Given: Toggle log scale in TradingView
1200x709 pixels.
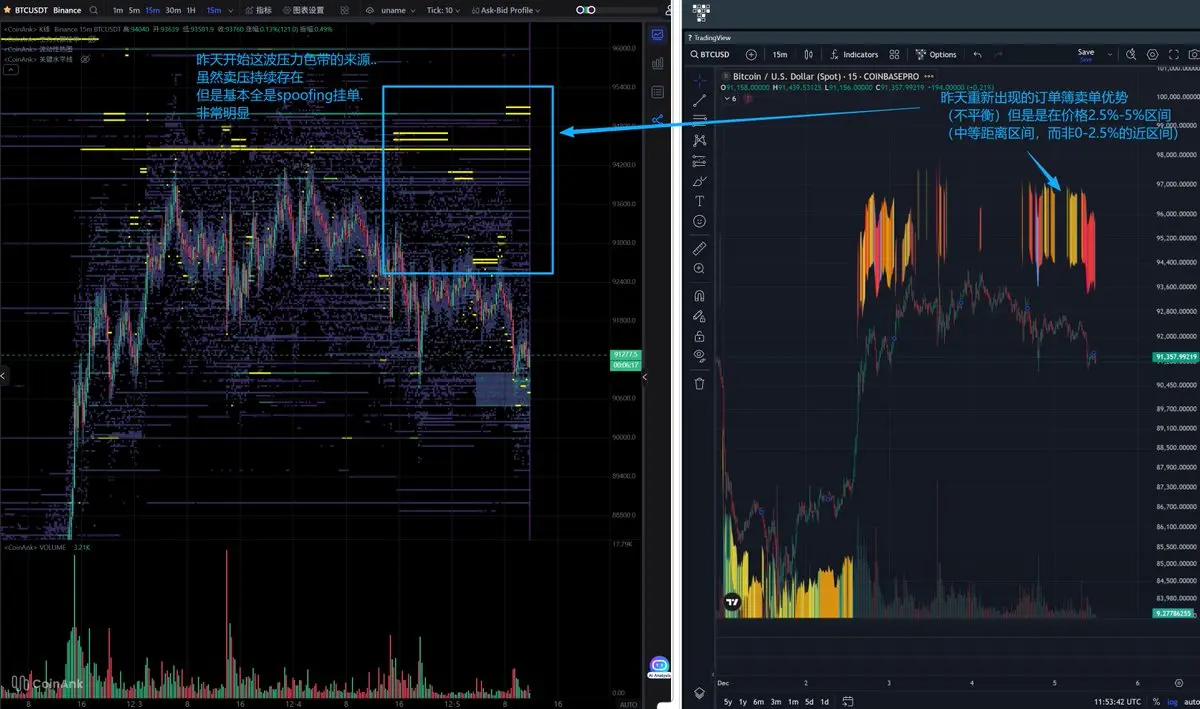Looking at the screenshot, I should tap(1171, 701).
